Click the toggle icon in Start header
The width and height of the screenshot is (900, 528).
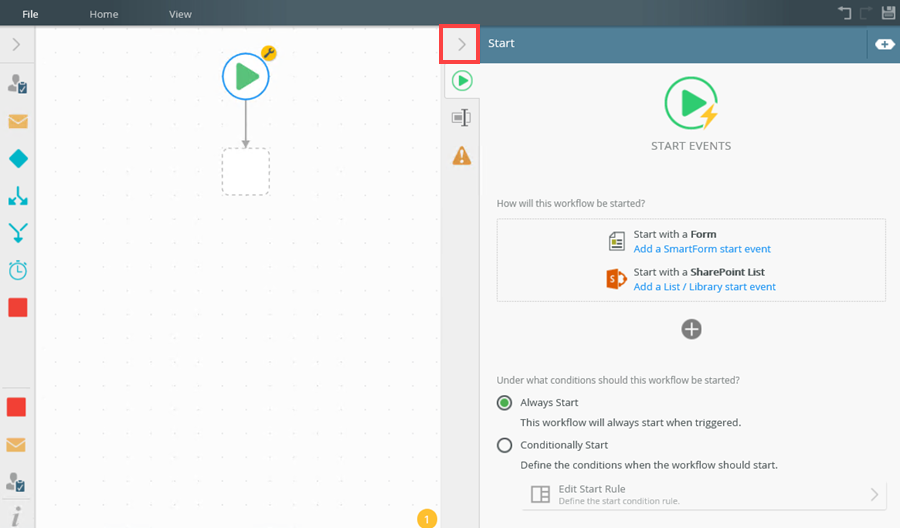(885, 44)
